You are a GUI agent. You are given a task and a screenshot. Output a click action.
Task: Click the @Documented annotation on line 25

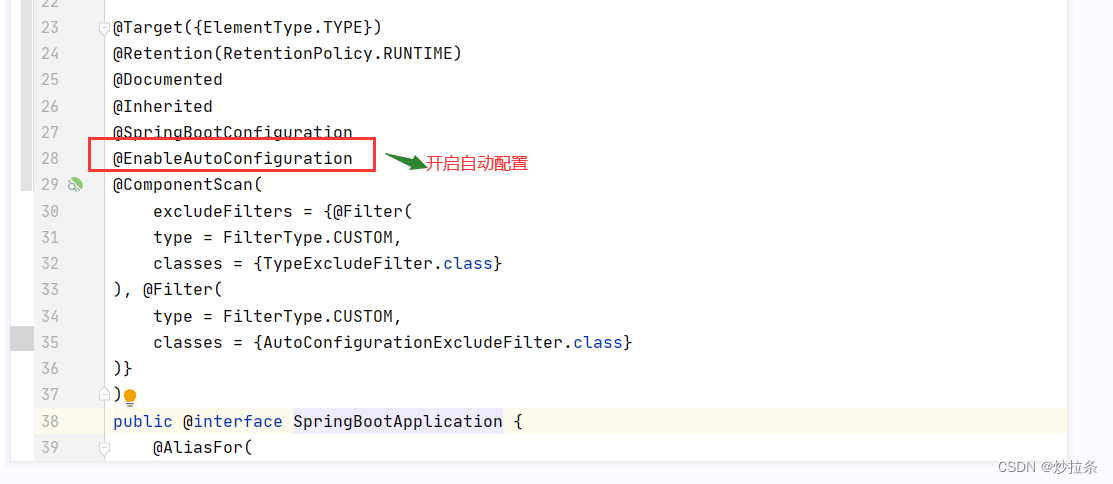[168, 79]
